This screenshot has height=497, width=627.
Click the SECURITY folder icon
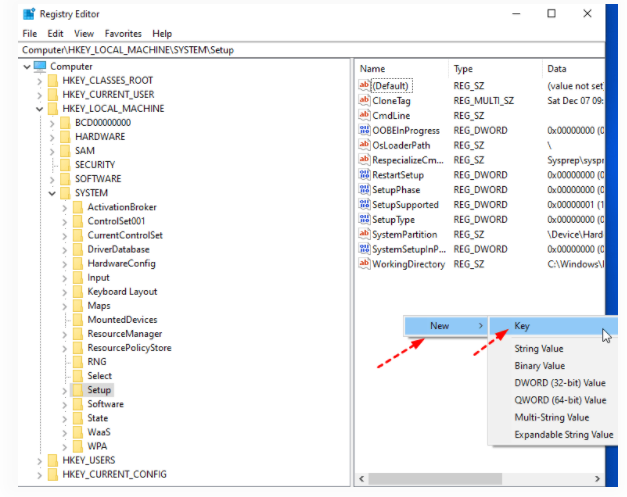pyautogui.click(x=65, y=165)
